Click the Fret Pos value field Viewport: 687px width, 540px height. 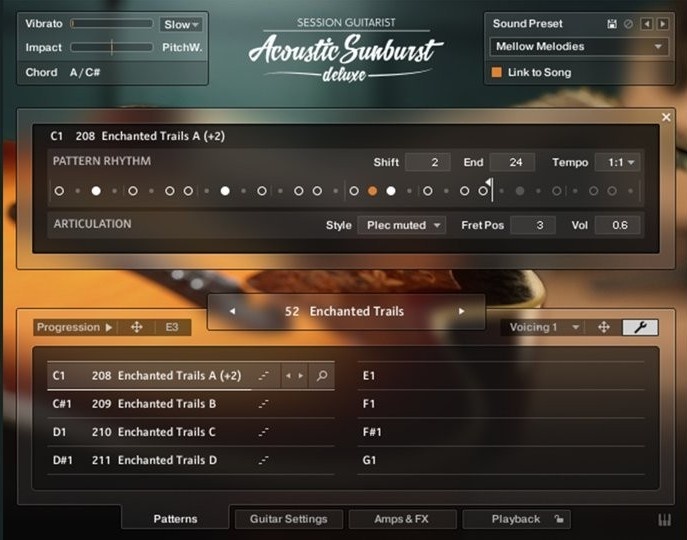(533, 225)
